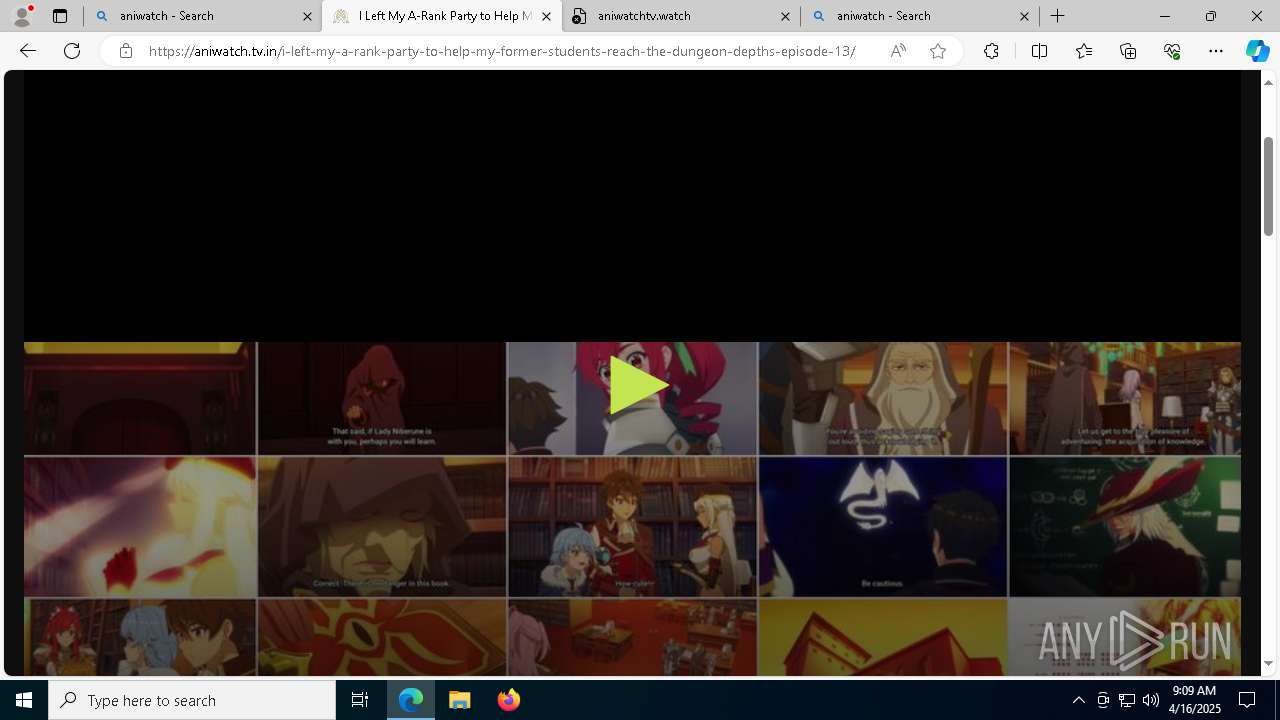
Task: Switch to the first aniwatch - Search tab
Action: tap(202, 16)
